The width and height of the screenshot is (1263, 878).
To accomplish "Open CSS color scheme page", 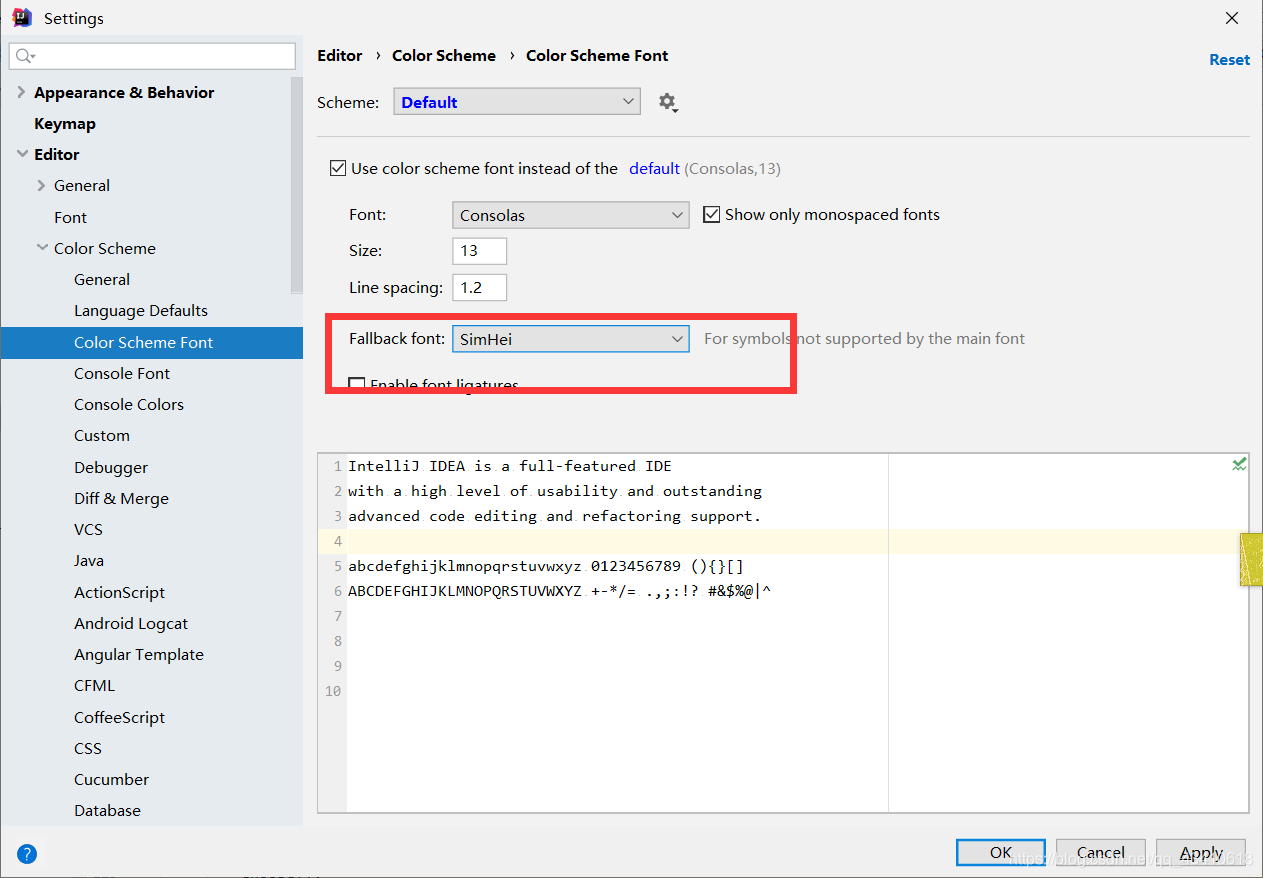I will pyautogui.click(x=88, y=748).
